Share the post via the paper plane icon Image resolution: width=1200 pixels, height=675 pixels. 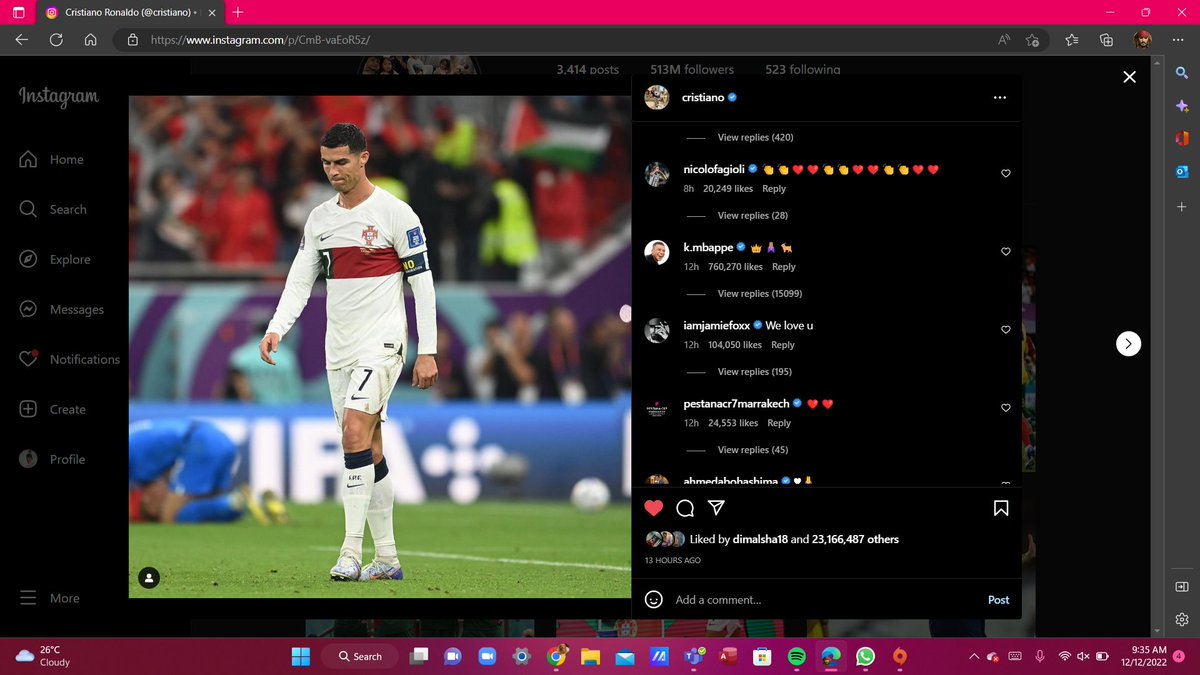point(716,508)
